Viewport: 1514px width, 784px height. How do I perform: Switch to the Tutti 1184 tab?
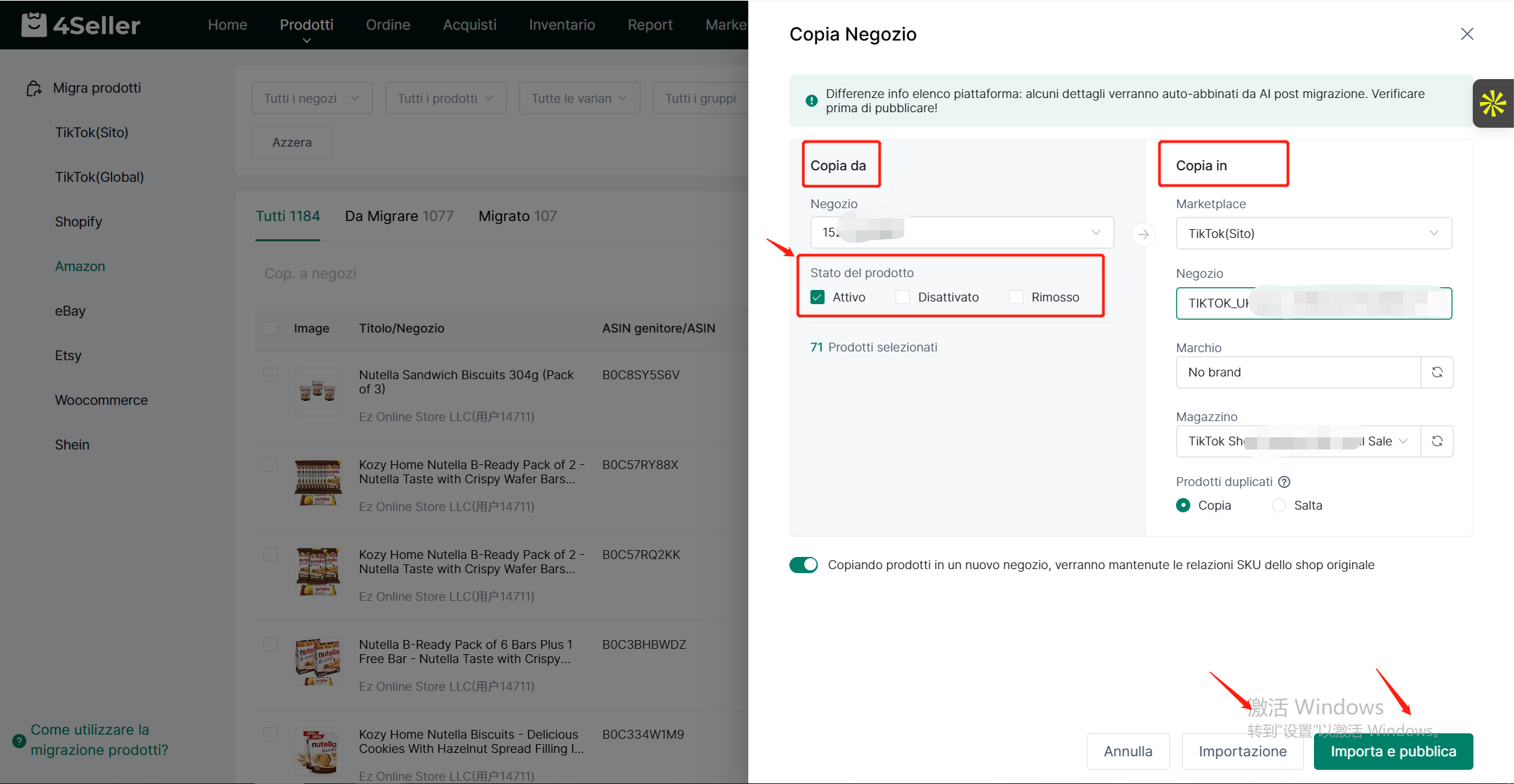click(x=288, y=216)
